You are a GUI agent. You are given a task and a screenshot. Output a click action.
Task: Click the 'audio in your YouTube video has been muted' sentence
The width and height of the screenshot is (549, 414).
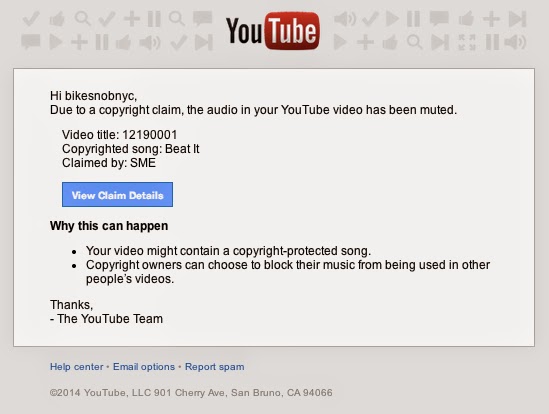[253, 110]
